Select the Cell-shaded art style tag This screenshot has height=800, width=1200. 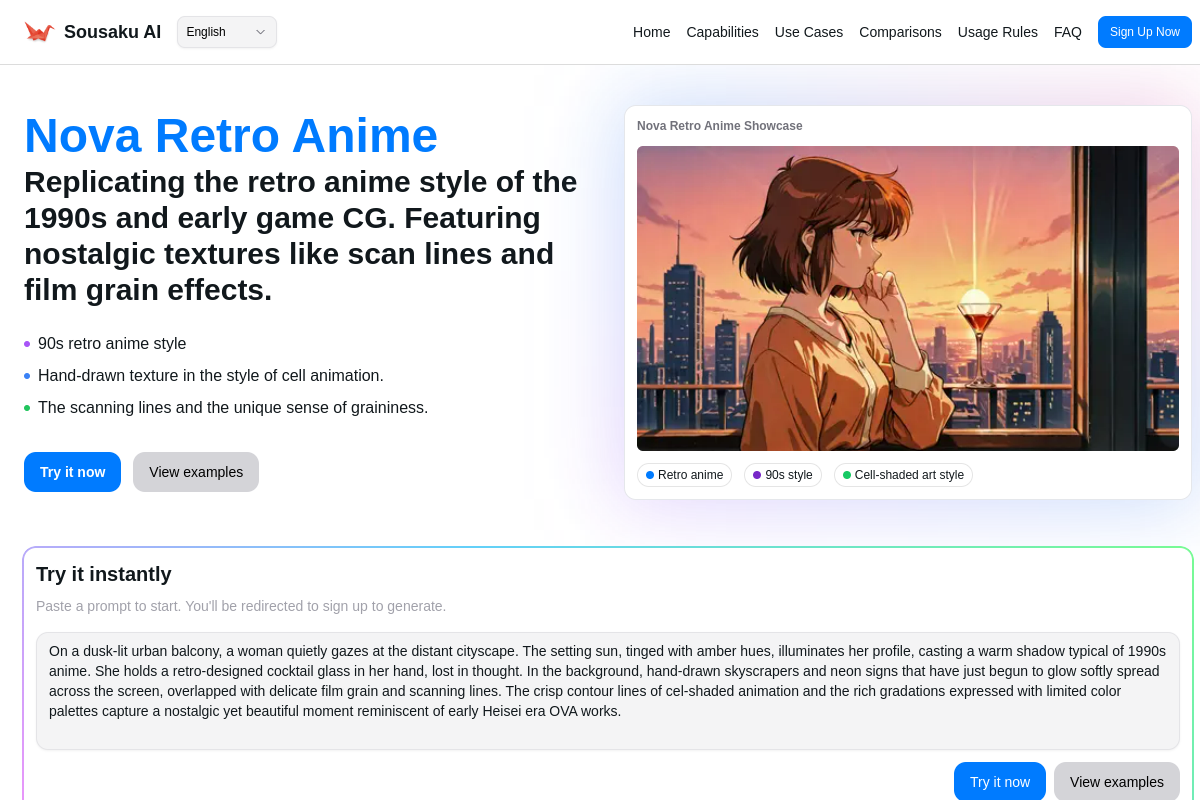[903, 475]
